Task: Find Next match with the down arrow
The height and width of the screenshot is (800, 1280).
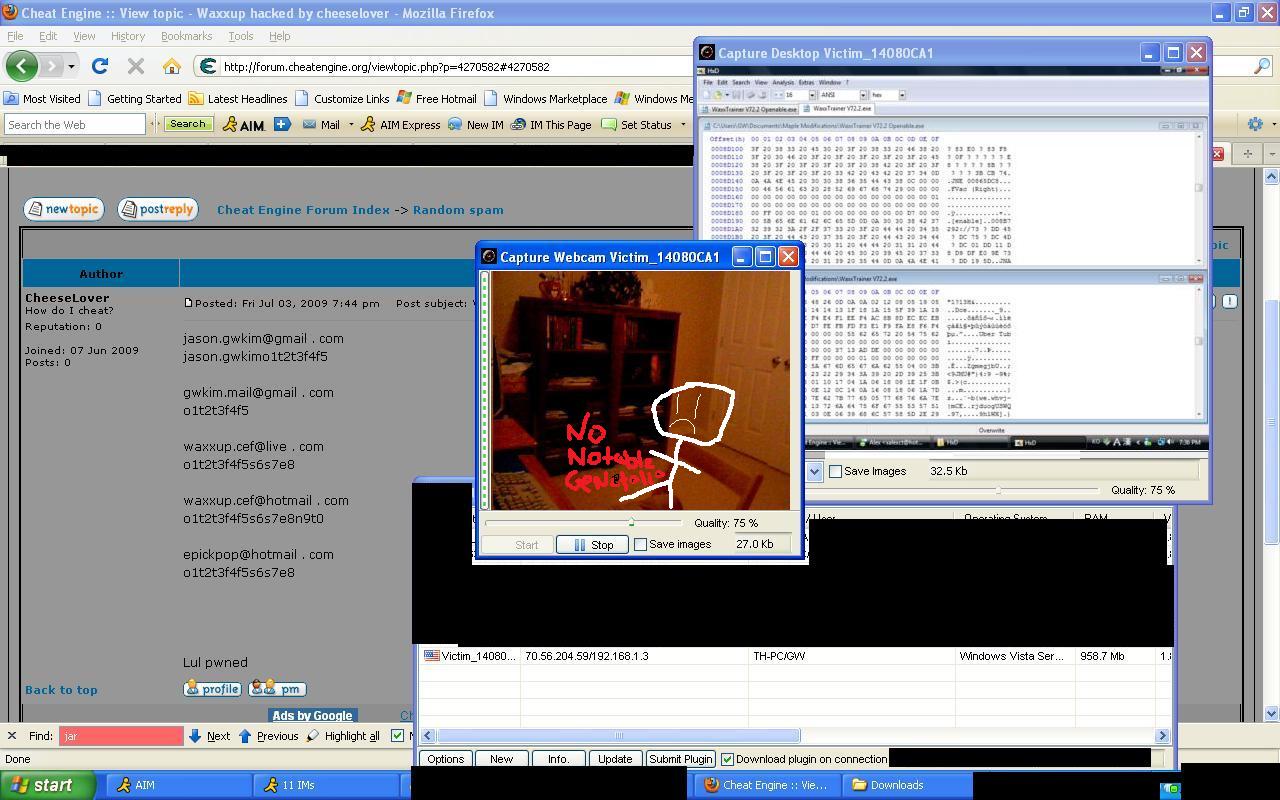Action: (x=195, y=736)
